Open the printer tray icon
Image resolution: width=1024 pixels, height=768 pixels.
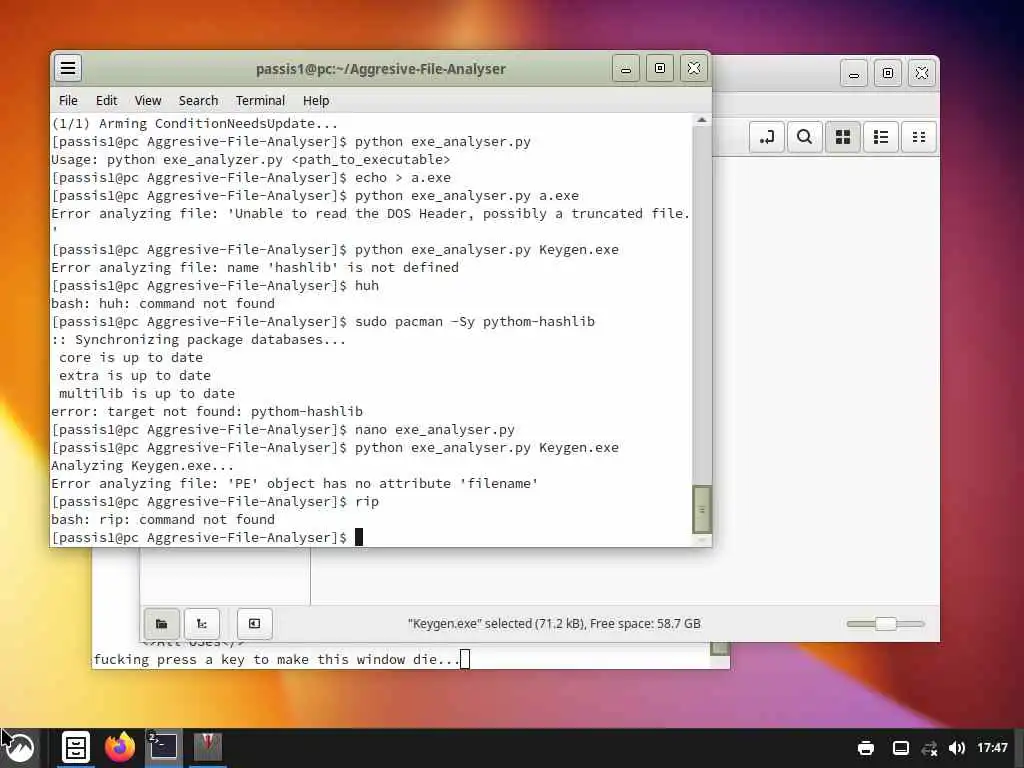(x=866, y=748)
